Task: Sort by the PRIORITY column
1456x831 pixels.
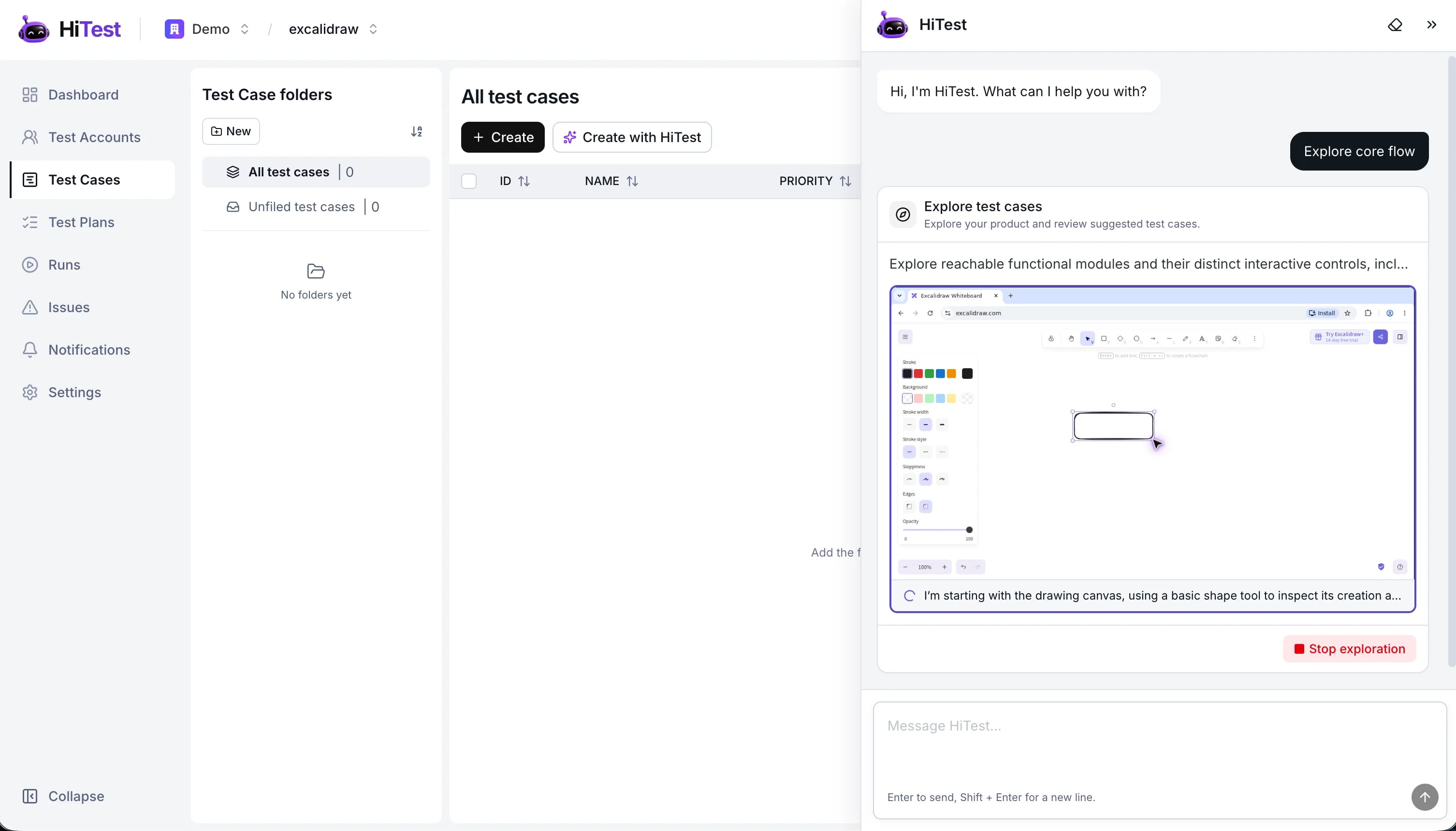Action: pyautogui.click(x=815, y=182)
